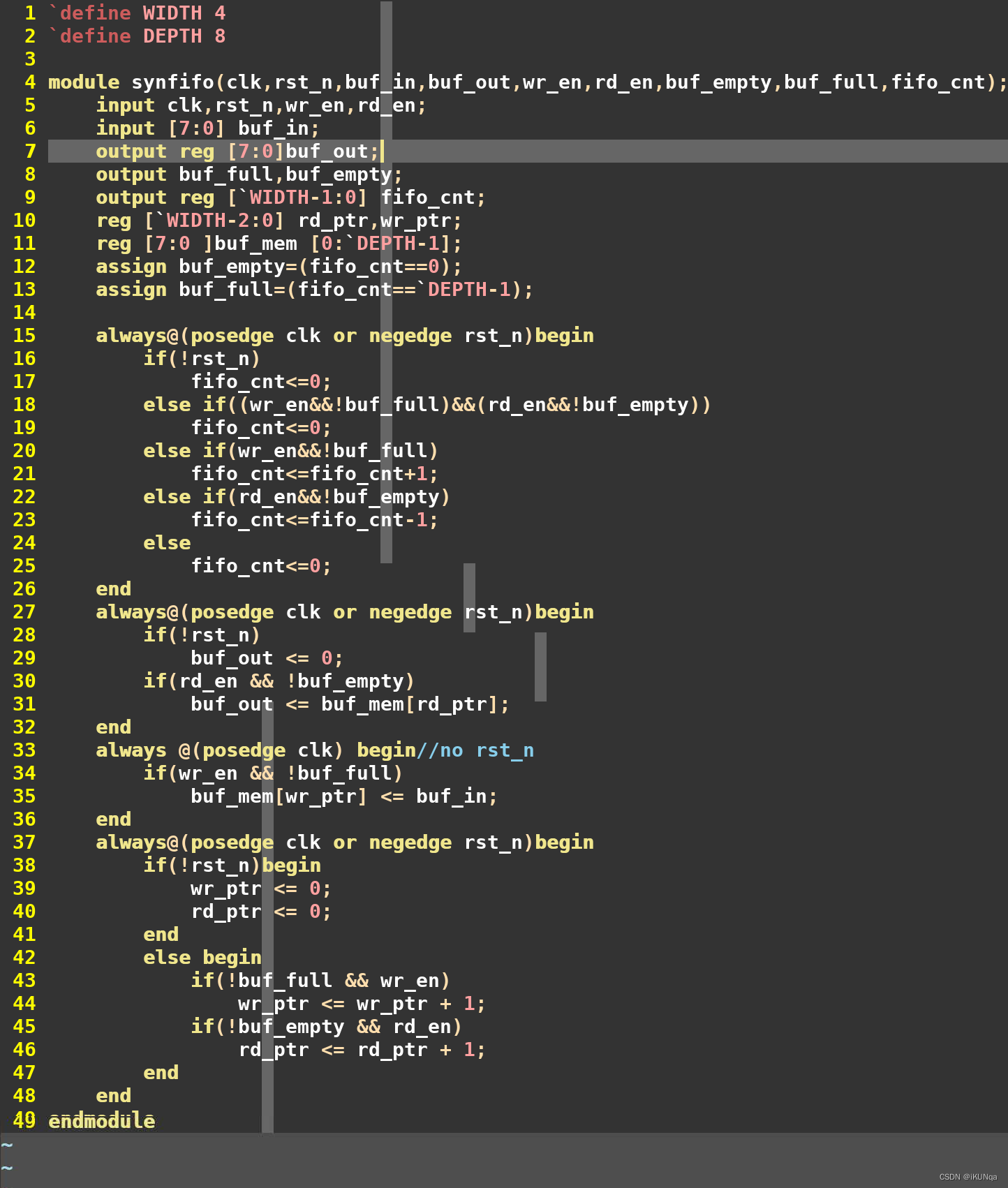Click 'else if(wr_en&&!buf_full)' on line 20
Image resolution: width=1008 pixels, height=1188 pixels.
[x=290, y=451]
